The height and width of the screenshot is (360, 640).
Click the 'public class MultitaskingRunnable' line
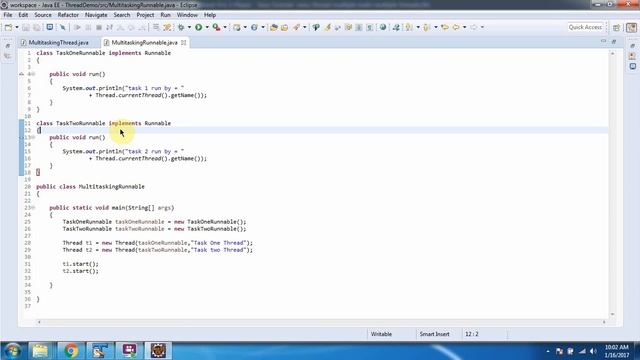pos(90,187)
